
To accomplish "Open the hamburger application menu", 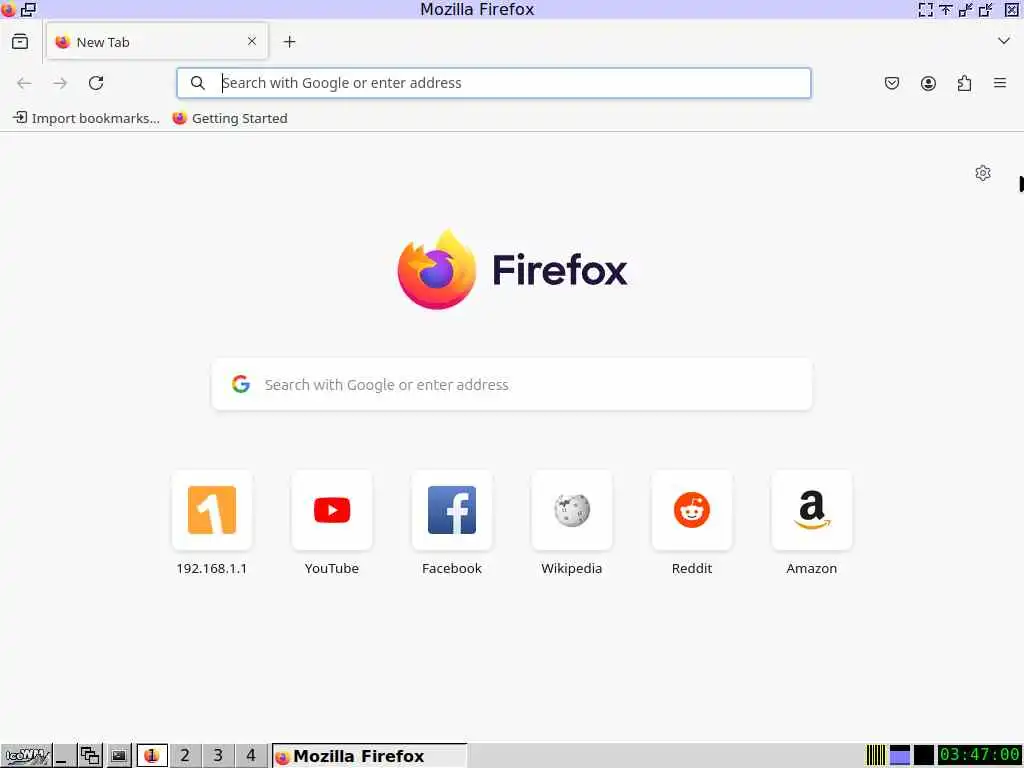I will point(1000,83).
